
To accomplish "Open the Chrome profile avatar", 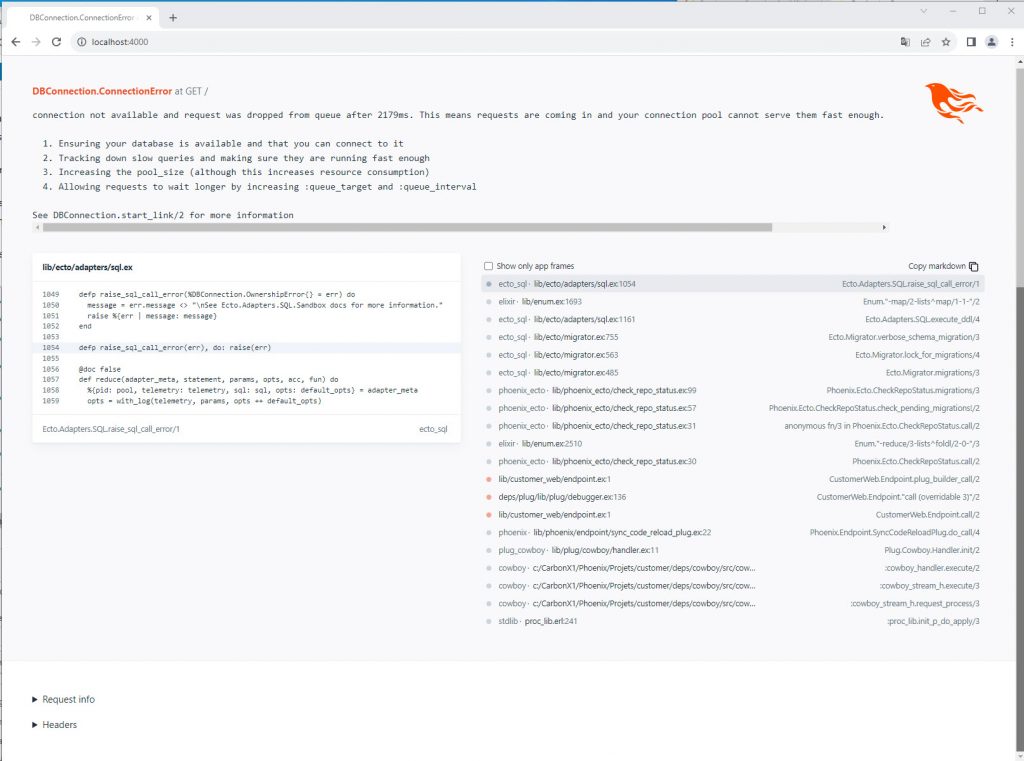I will coord(991,42).
